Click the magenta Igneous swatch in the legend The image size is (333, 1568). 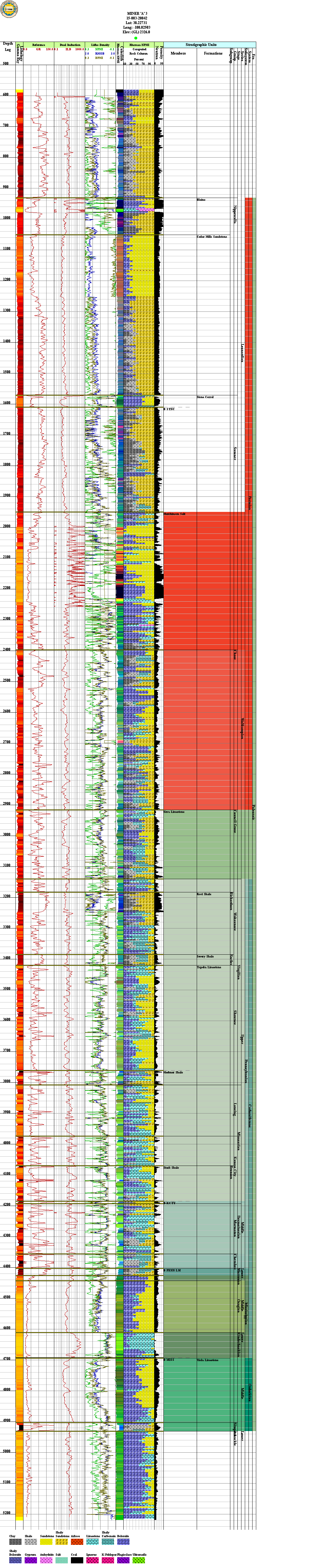click(x=92, y=1560)
